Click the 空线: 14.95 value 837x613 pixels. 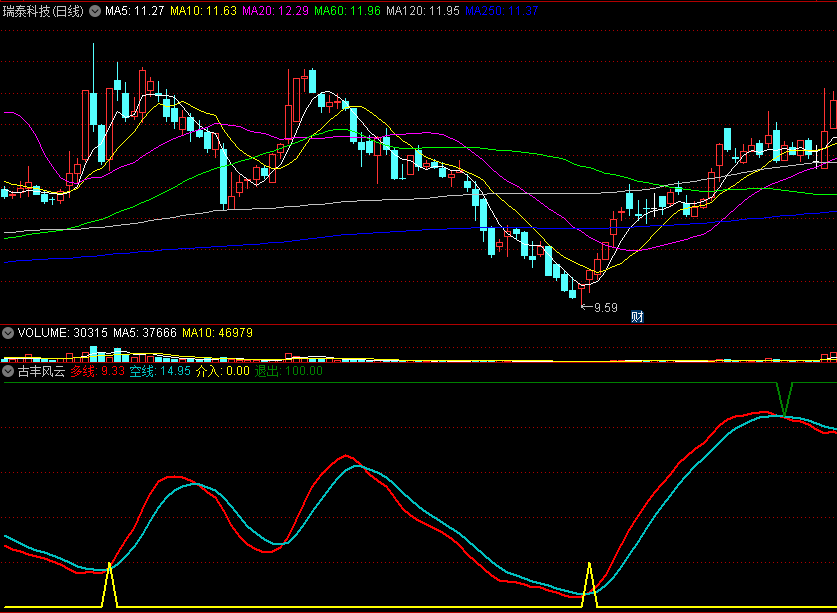(160, 371)
